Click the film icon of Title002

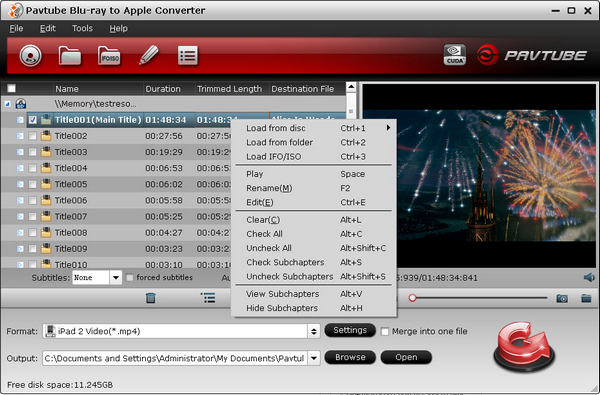(46, 136)
